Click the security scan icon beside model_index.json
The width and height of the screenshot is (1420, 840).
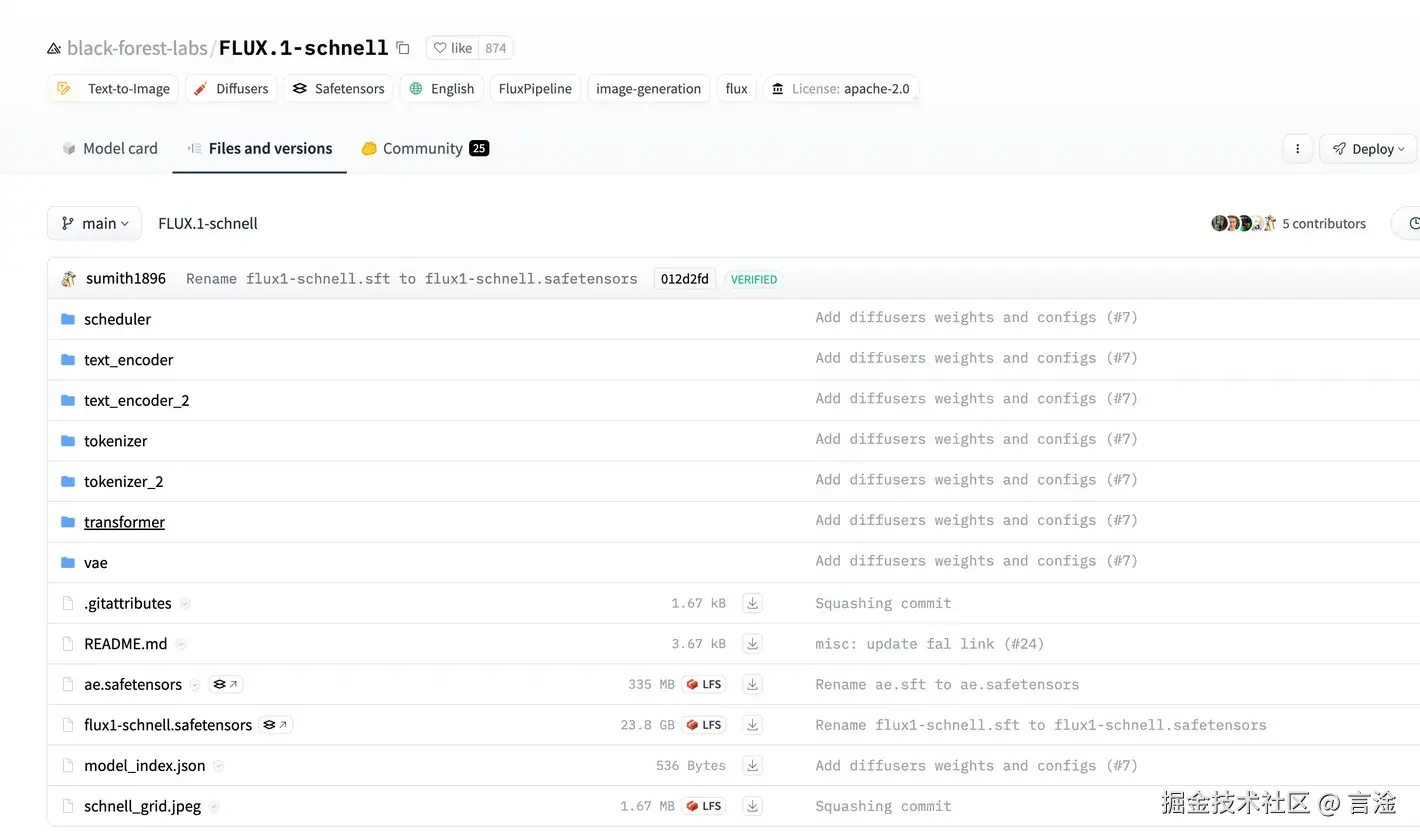pos(219,766)
